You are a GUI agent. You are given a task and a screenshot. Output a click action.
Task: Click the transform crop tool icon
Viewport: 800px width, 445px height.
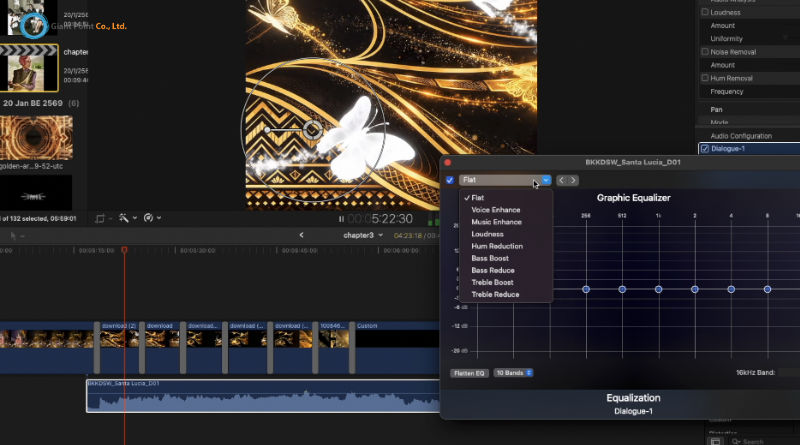coord(100,218)
